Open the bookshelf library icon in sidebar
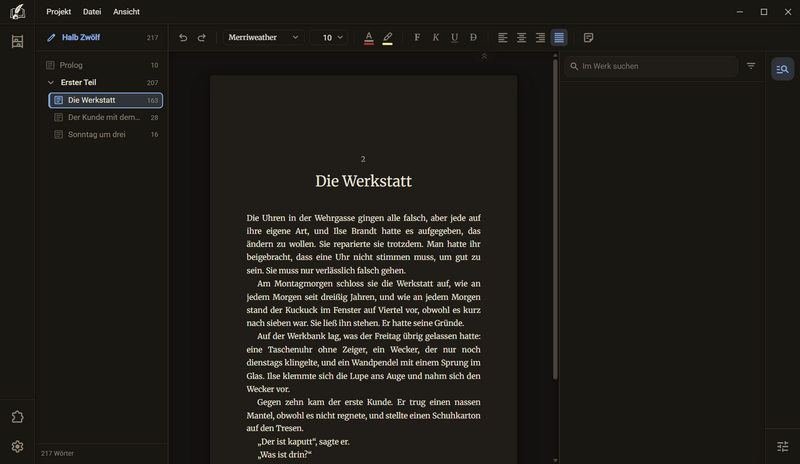The height and width of the screenshot is (464, 800). [17, 41]
